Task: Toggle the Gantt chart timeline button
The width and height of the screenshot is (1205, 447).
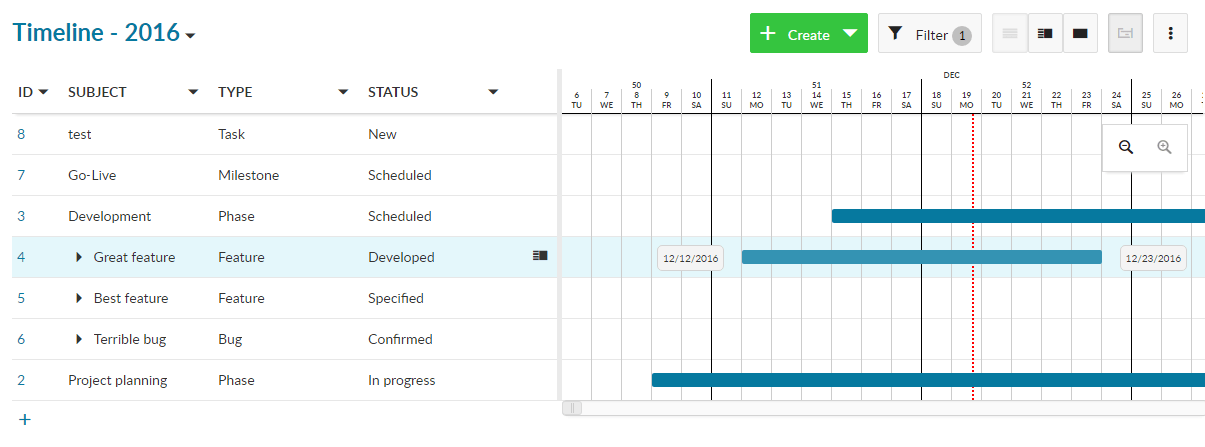Action: (x=1125, y=33)
